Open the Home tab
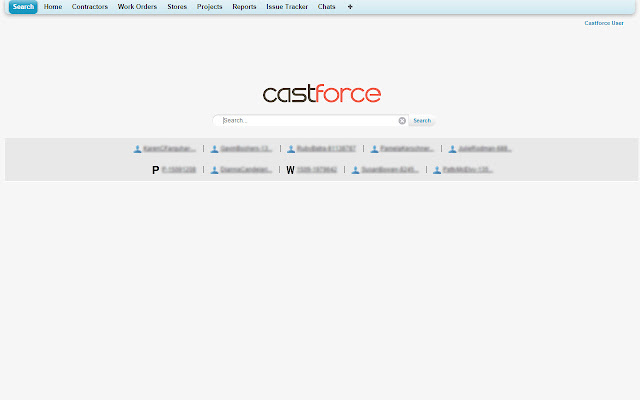640x400 pixels. pos(53,7)
